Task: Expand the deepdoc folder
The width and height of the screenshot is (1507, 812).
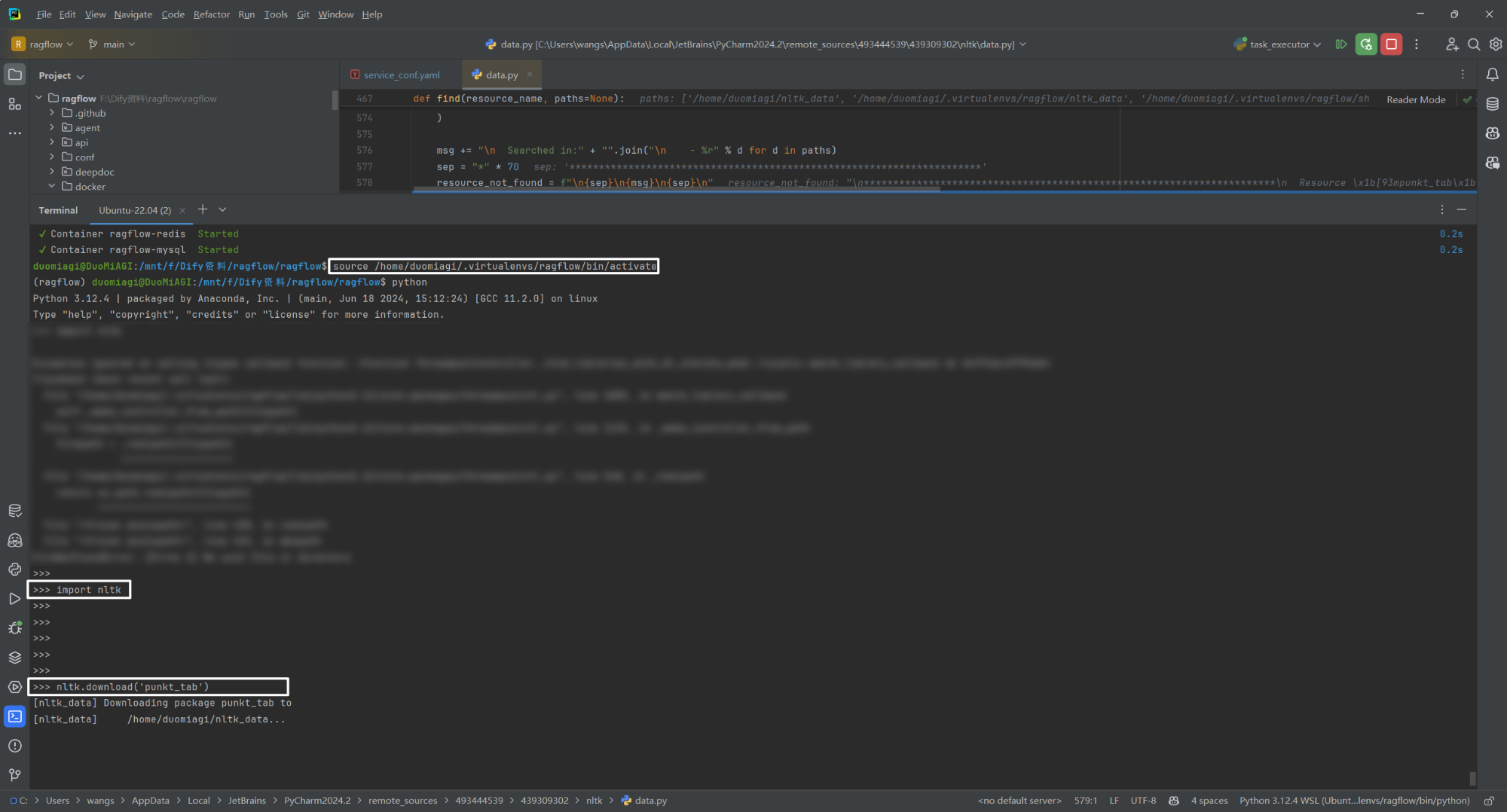Action: tap(52, 172)
